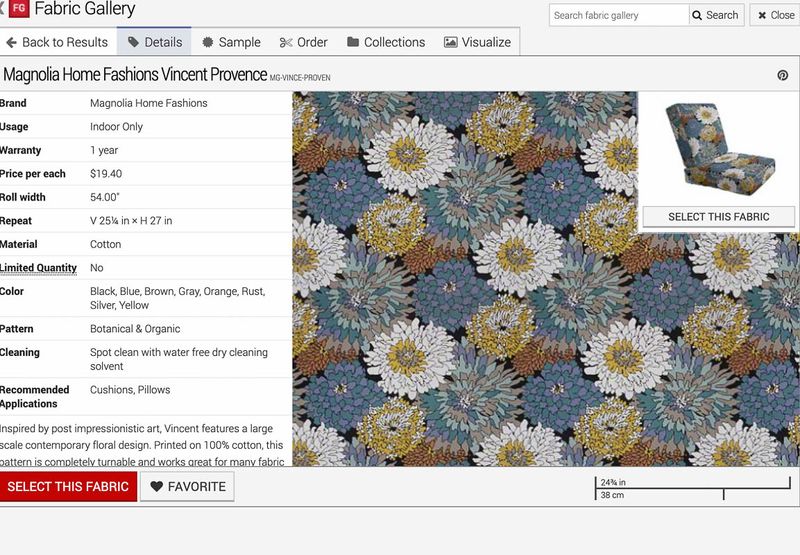Click the Color value list Black, Blue, Brown

[x=178, y=298]
